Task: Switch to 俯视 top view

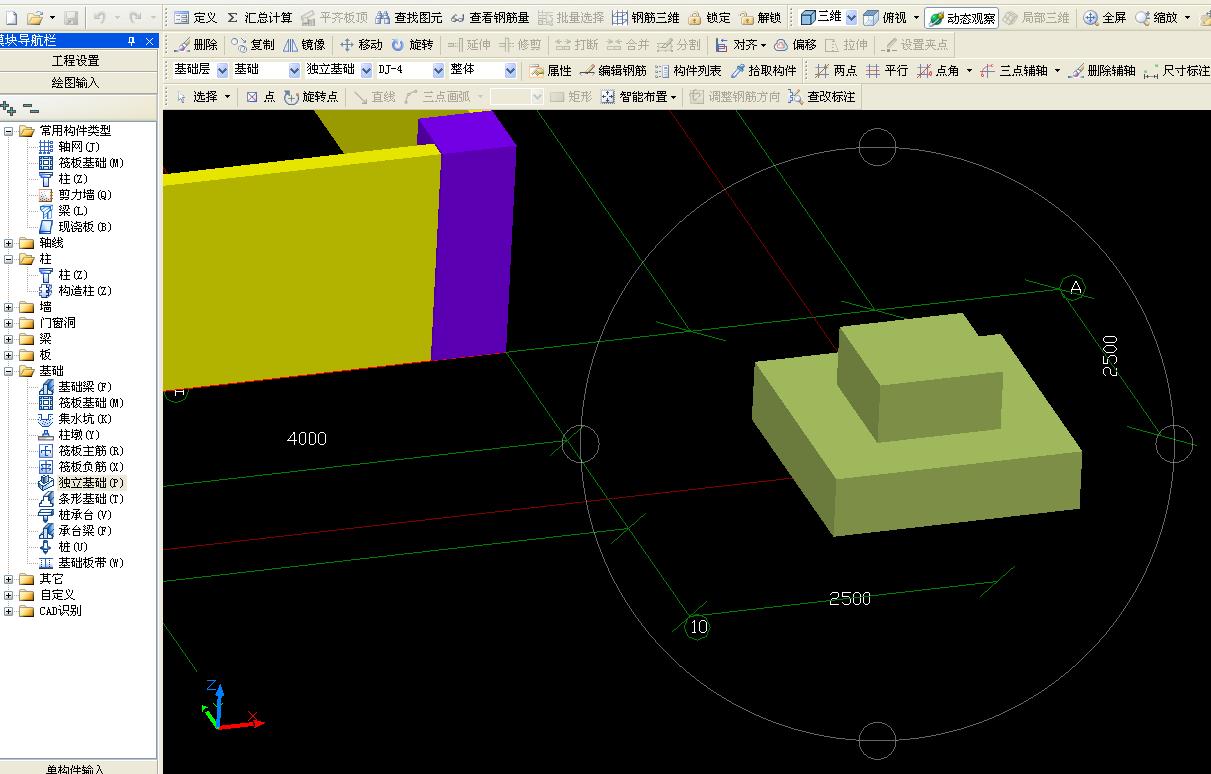Action: pyautogui.click(x=885, y=18)
